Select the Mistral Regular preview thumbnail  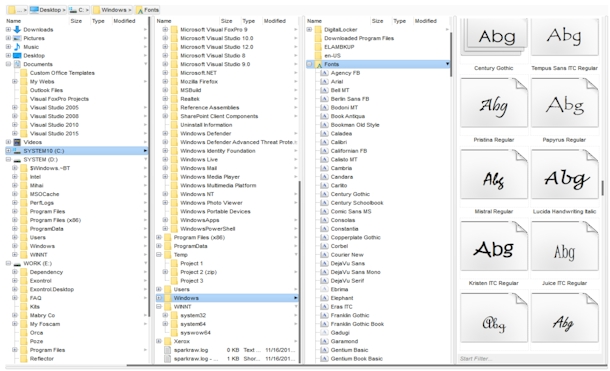[494, 175]
